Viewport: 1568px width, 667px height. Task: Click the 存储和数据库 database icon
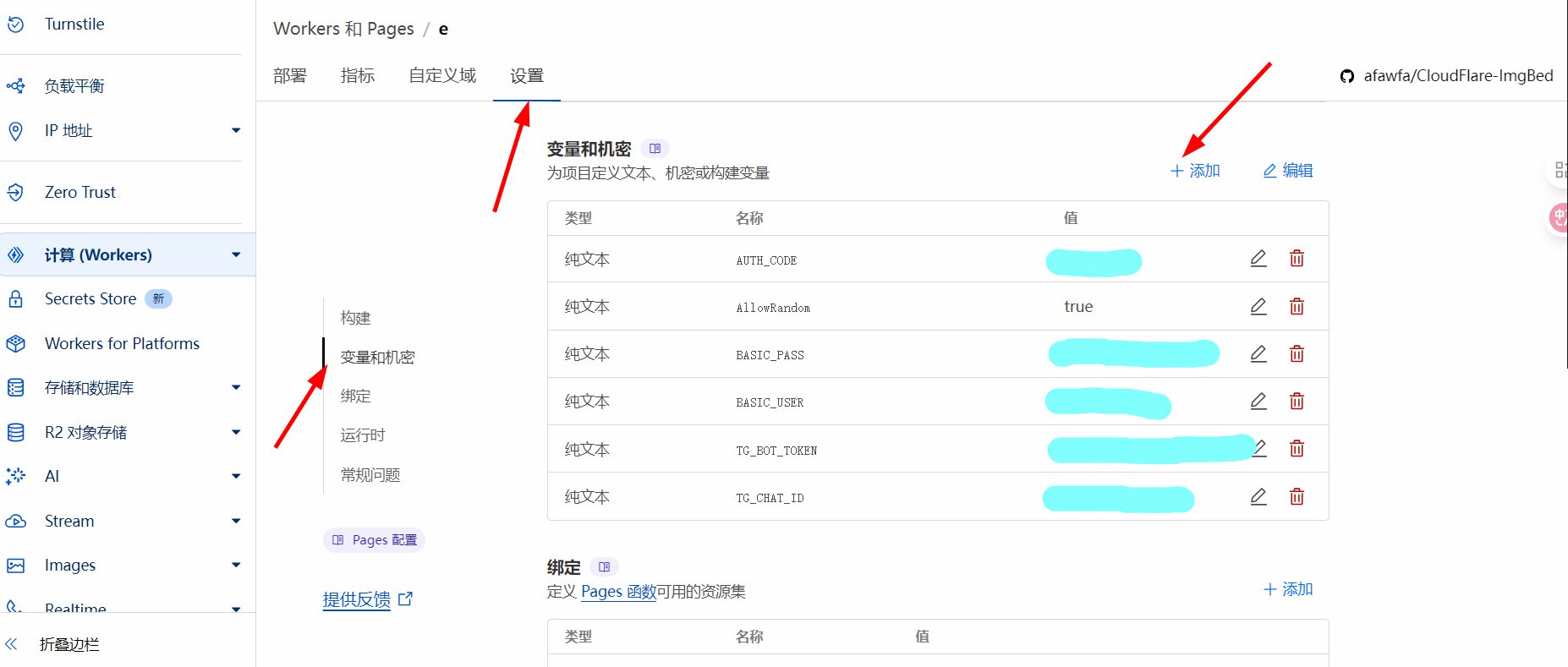point(15,388)
